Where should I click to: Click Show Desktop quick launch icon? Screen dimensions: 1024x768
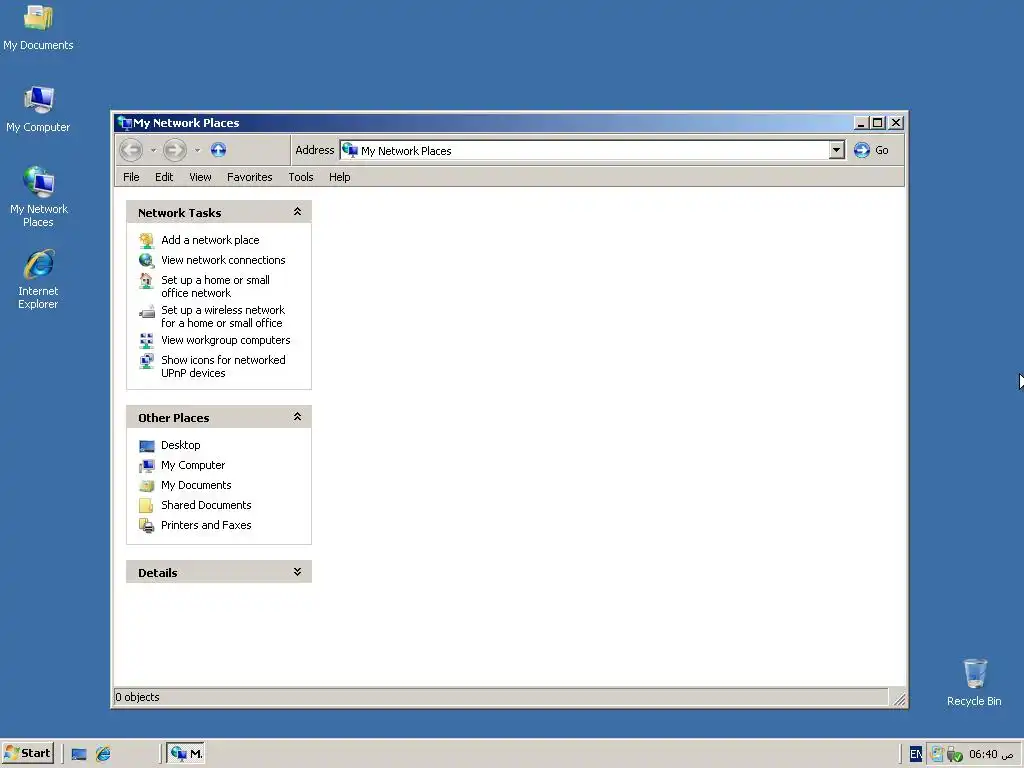tap(79, 754)
